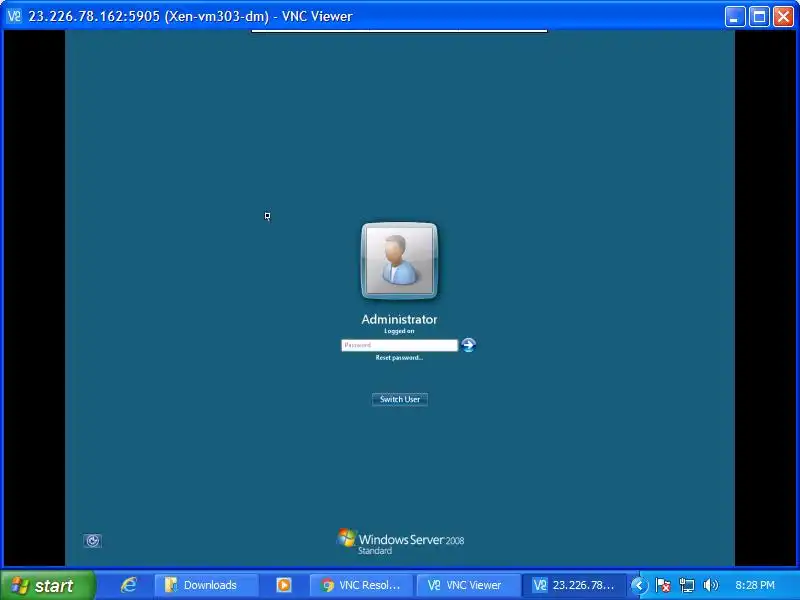Viewport: 800px width, 600px height.
Task: Maximize the VNC Viewer window
Action: (759, 16)
